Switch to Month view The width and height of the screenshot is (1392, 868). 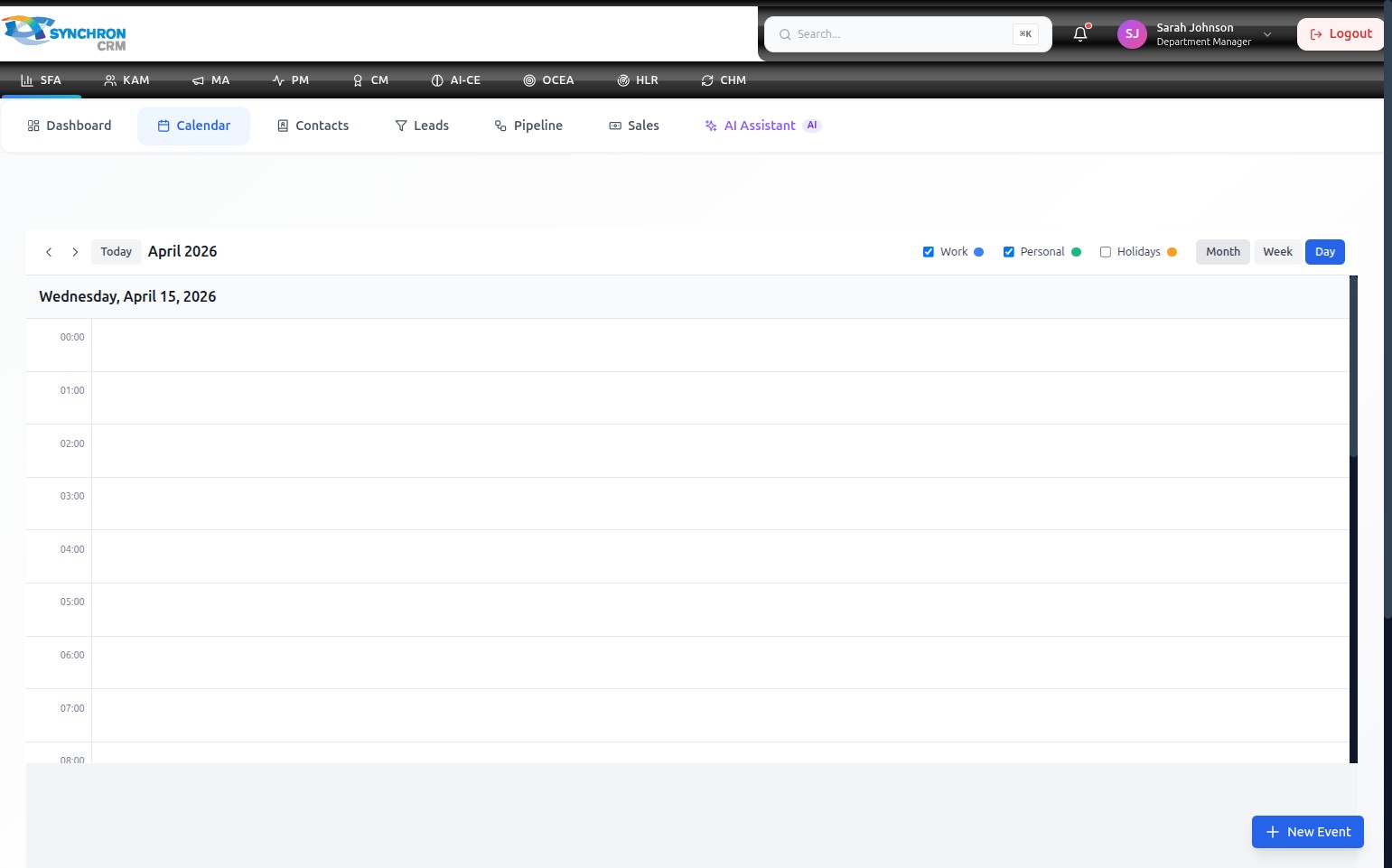click(1223, 252)
